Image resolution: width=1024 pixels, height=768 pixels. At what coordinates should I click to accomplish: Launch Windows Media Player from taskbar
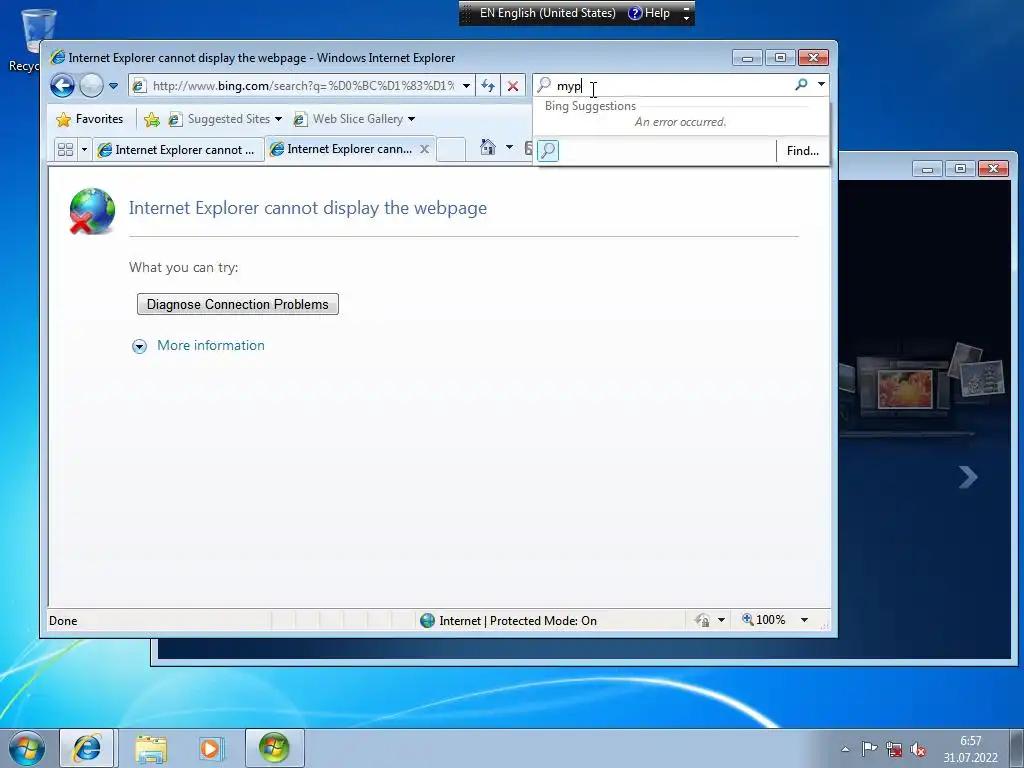[211, 748]
